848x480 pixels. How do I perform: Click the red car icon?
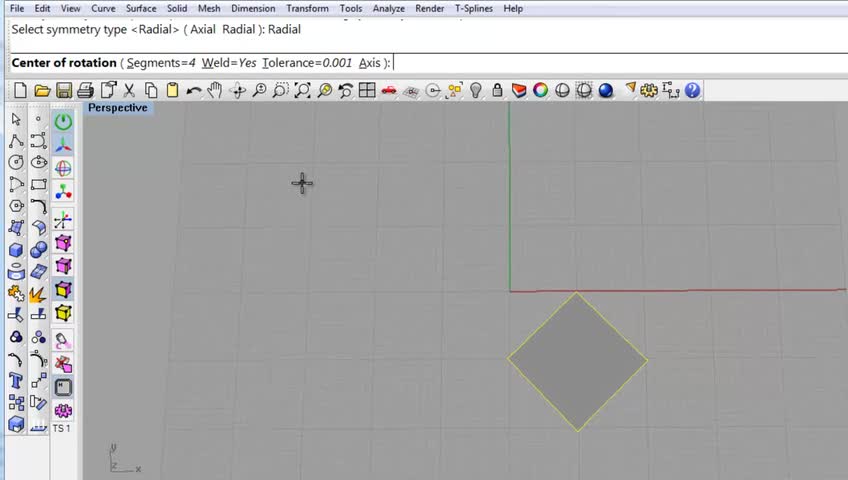[389, 90]
